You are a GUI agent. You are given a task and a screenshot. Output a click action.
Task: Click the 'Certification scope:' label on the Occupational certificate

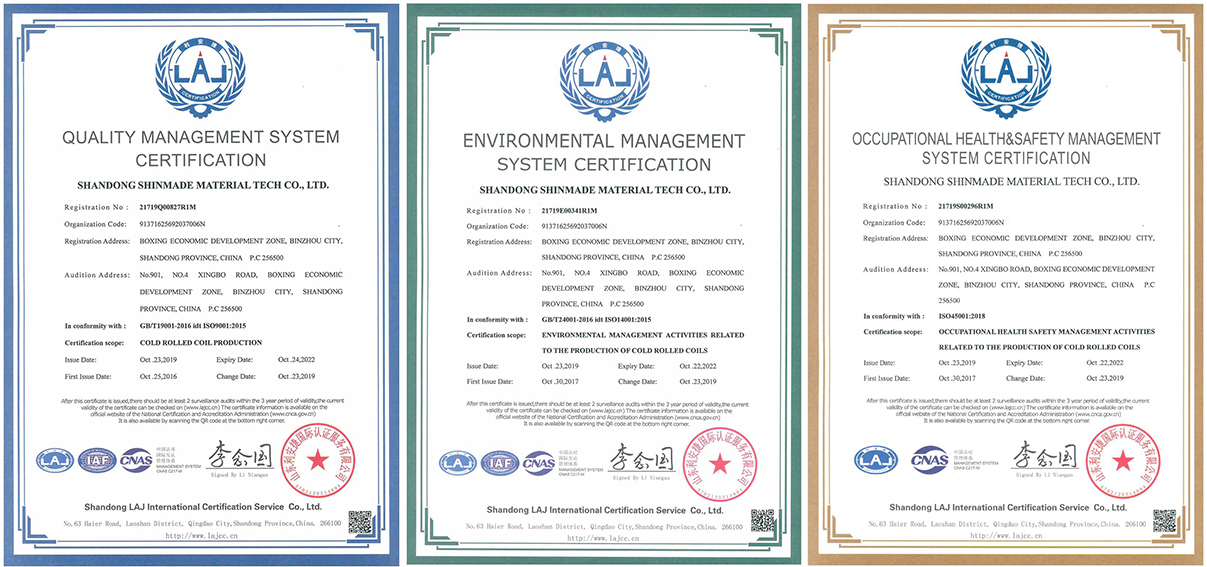pos(893,331)
